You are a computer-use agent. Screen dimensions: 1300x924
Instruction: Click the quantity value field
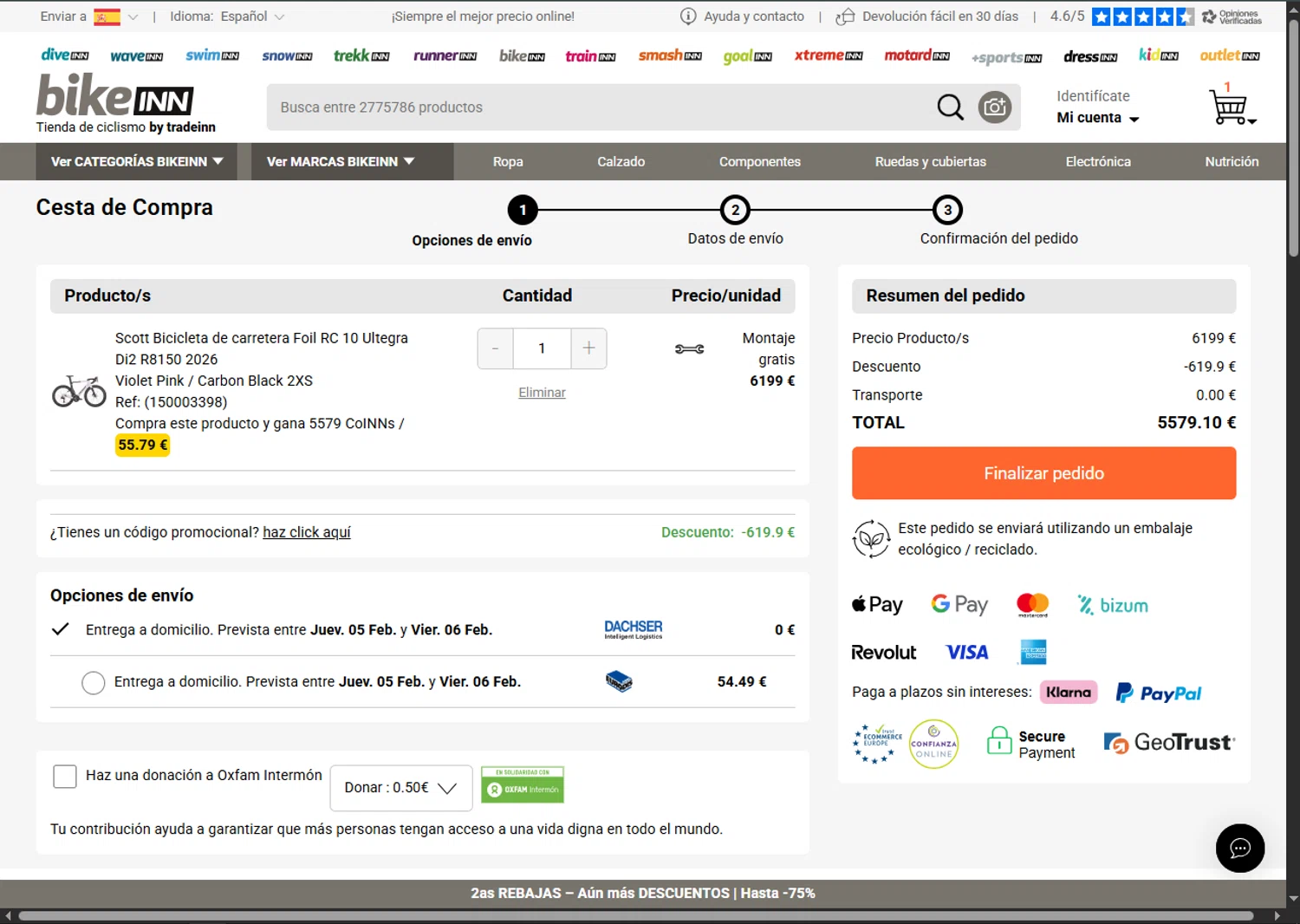click(542, 348)
